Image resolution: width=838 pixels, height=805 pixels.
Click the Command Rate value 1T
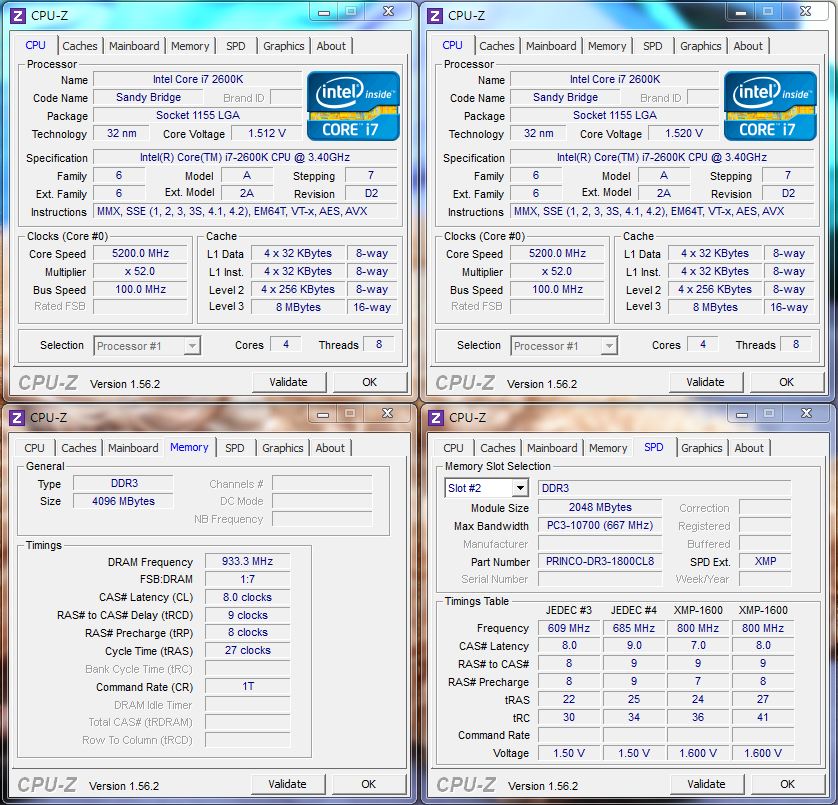click(247, 686)
